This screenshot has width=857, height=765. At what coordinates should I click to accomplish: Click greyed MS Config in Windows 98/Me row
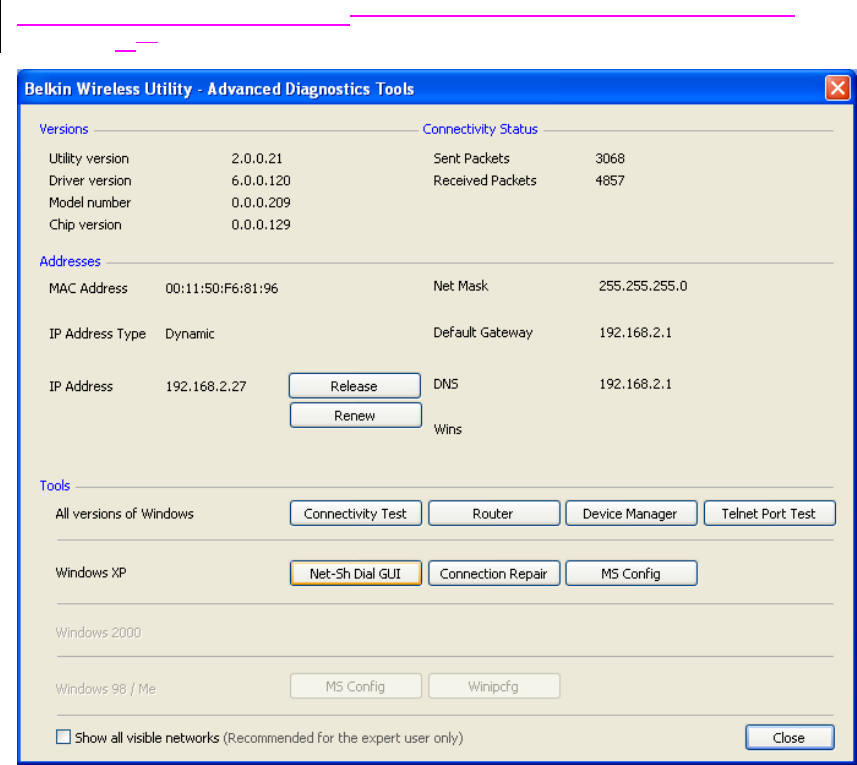pos(355,687)
